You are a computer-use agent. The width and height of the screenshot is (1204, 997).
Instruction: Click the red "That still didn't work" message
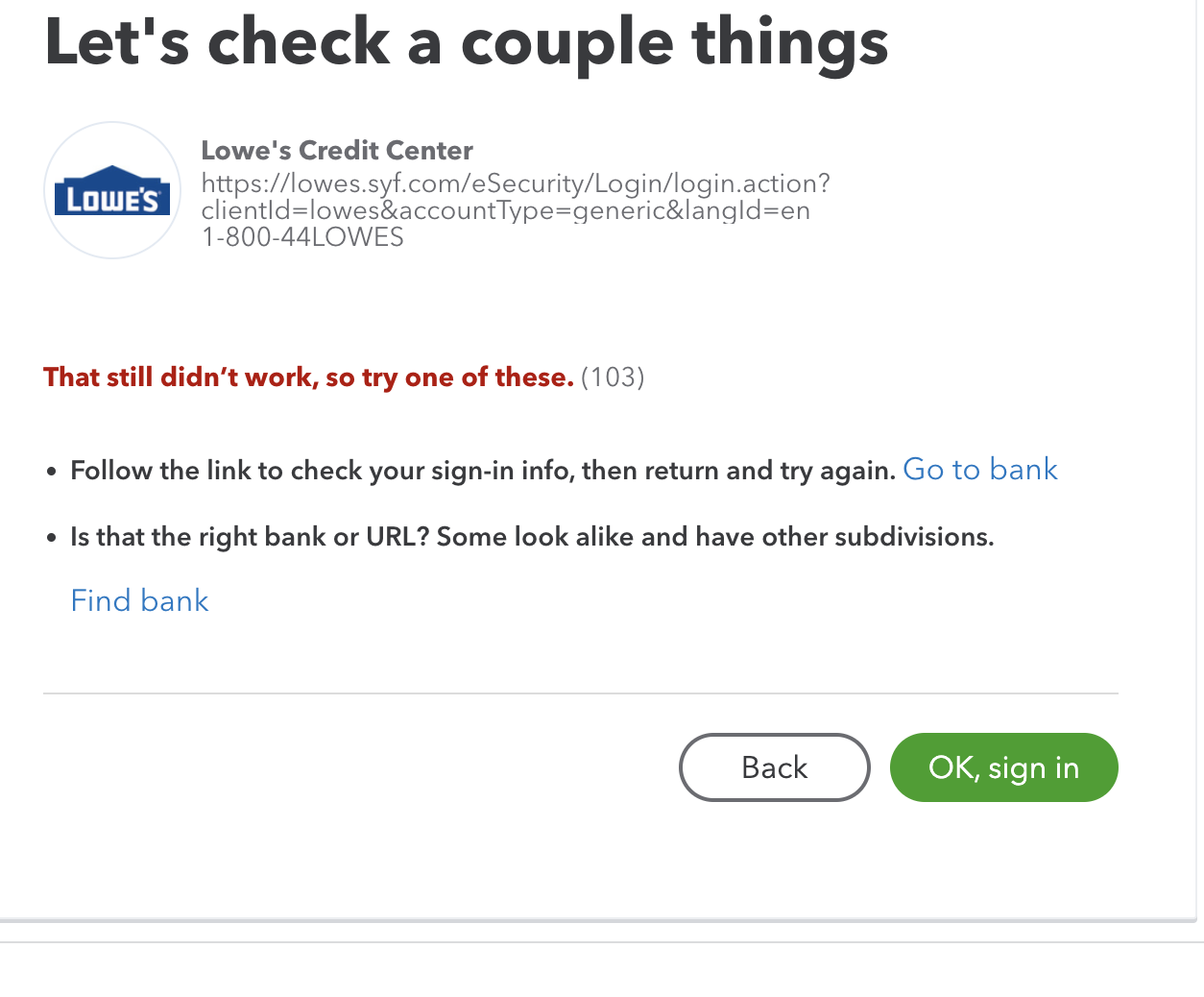308,377
